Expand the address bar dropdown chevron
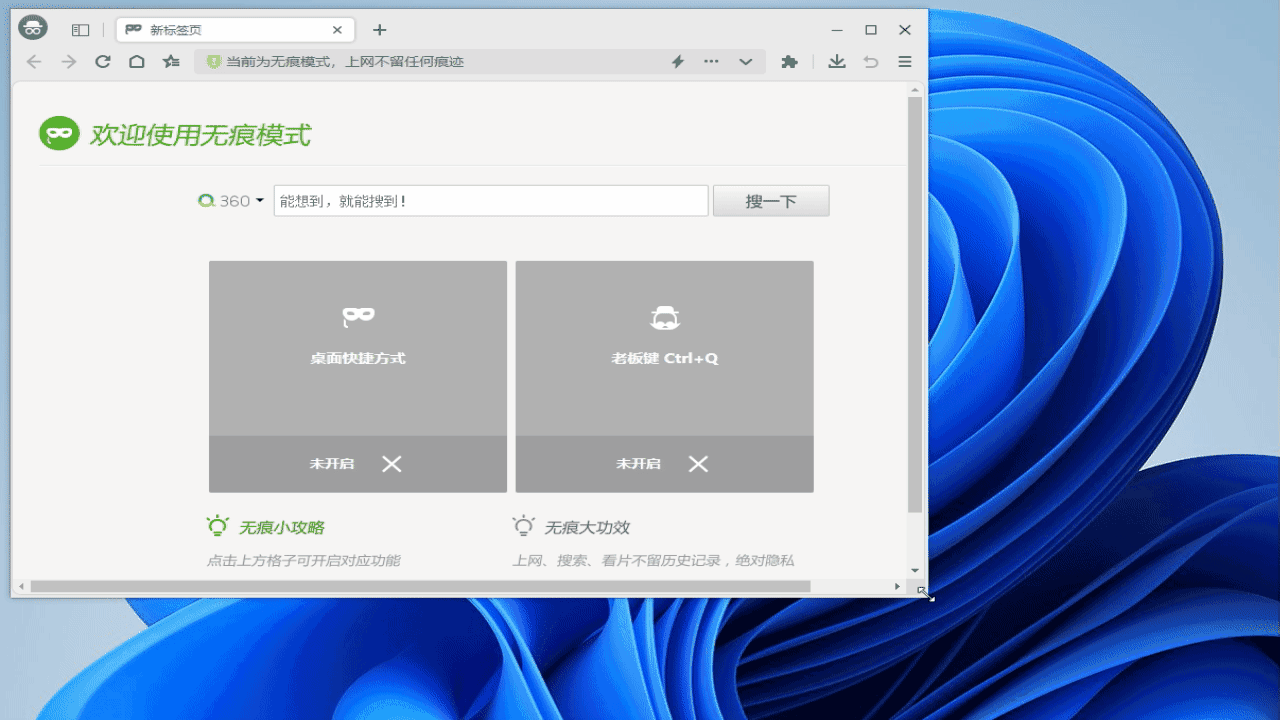Screen dimensions: 1280x720 click(746, 62)
